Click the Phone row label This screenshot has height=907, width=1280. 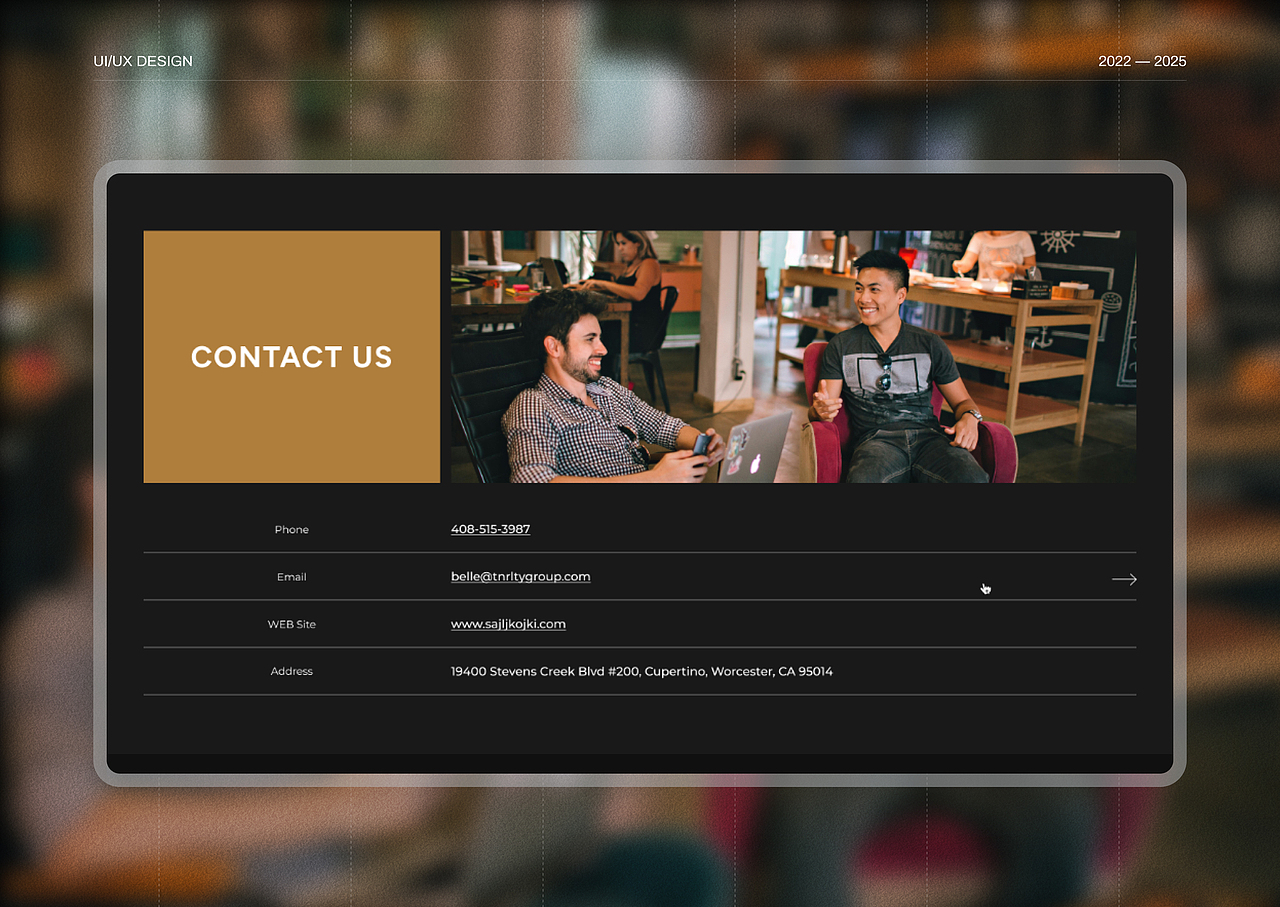tap(292, 529)
